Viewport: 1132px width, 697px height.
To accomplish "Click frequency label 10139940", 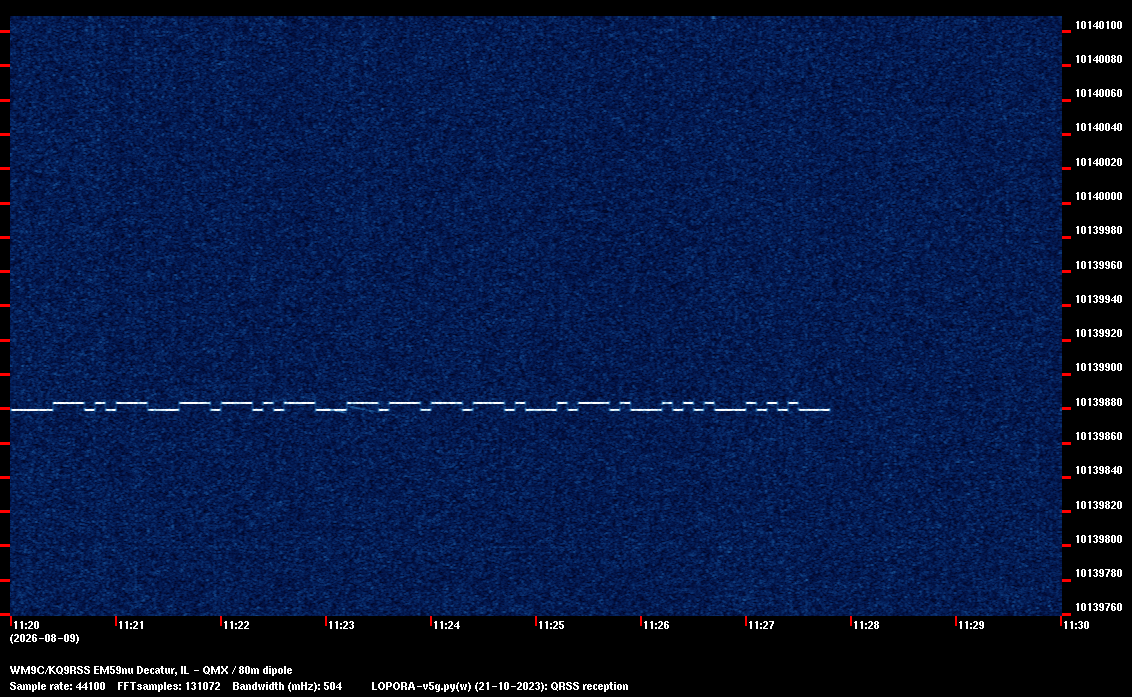I will point(1099,299).
